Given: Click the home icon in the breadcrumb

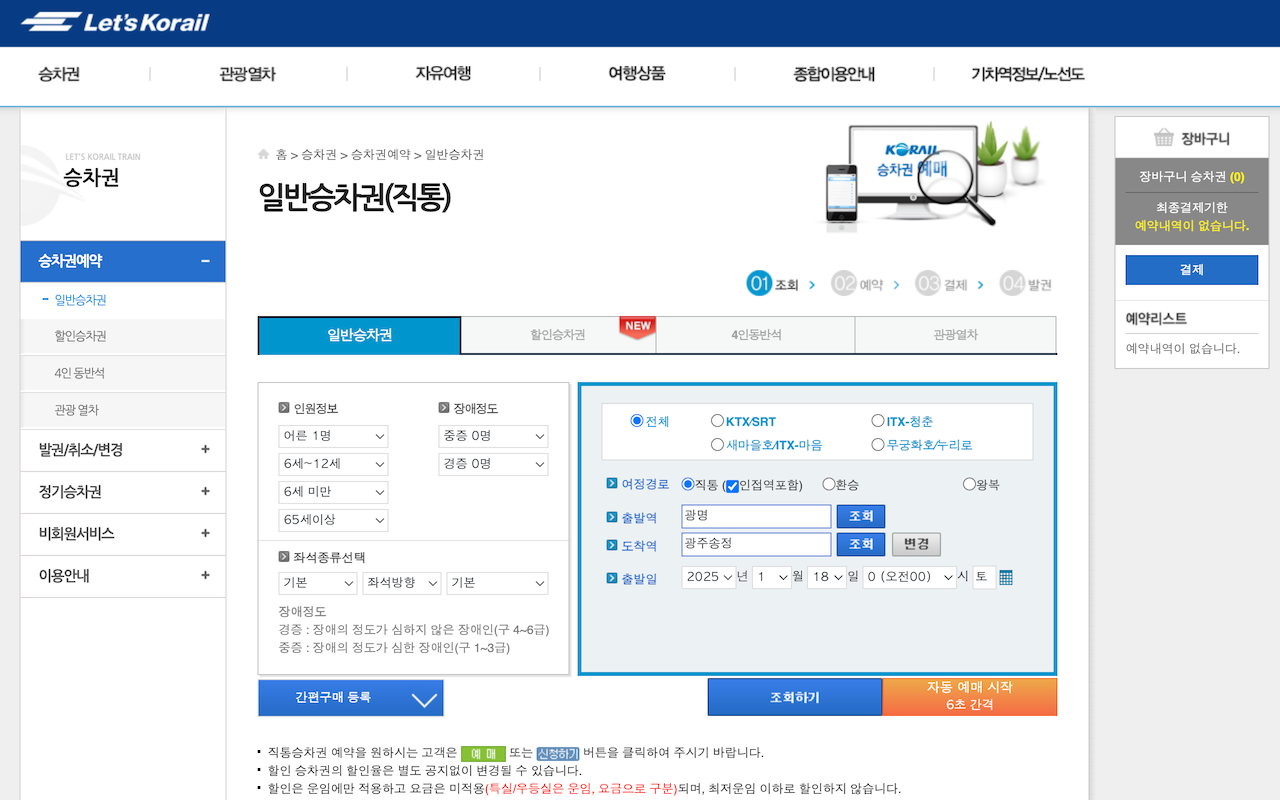Looking at the screenshot, I should [x=262, y=154].
